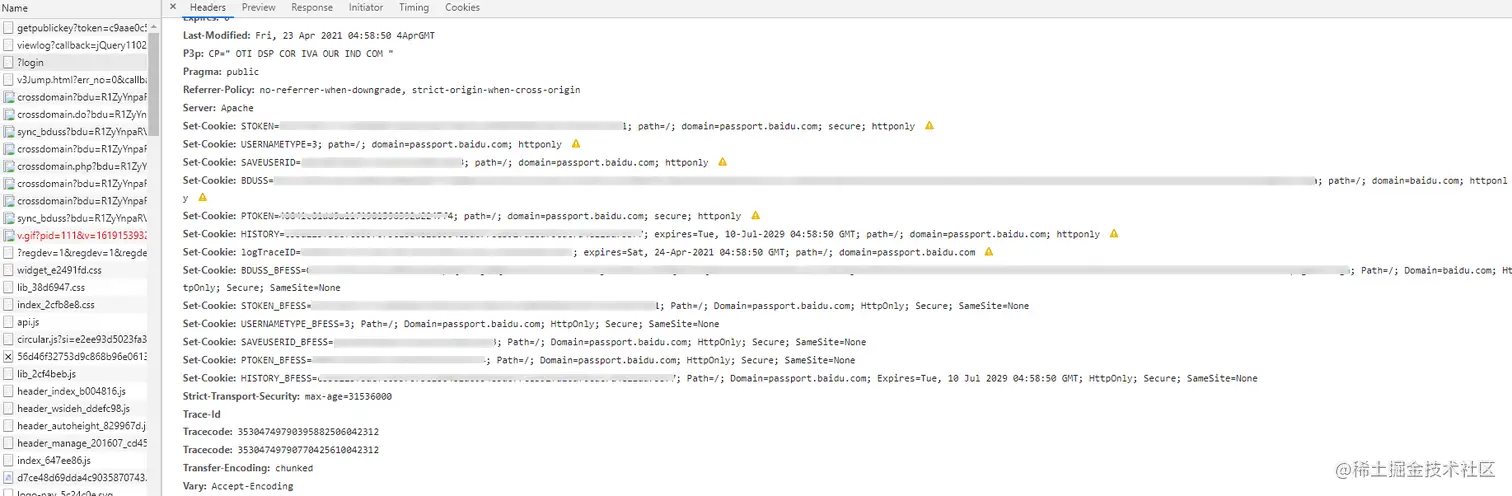Click warning icon on HISTORY cookie line
Screen dimensions: 1512x496
coord(1113,234)
